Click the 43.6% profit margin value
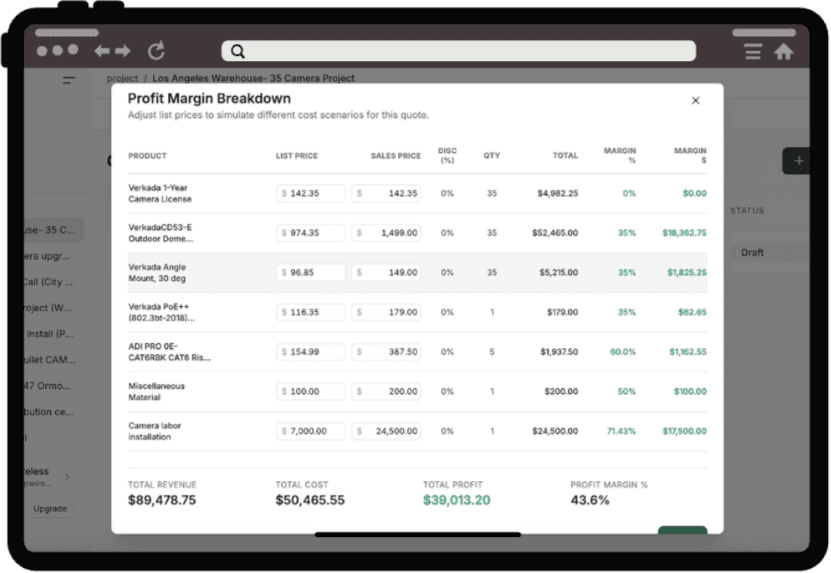The height and width of the screenshot is (573, 831). 590,500
